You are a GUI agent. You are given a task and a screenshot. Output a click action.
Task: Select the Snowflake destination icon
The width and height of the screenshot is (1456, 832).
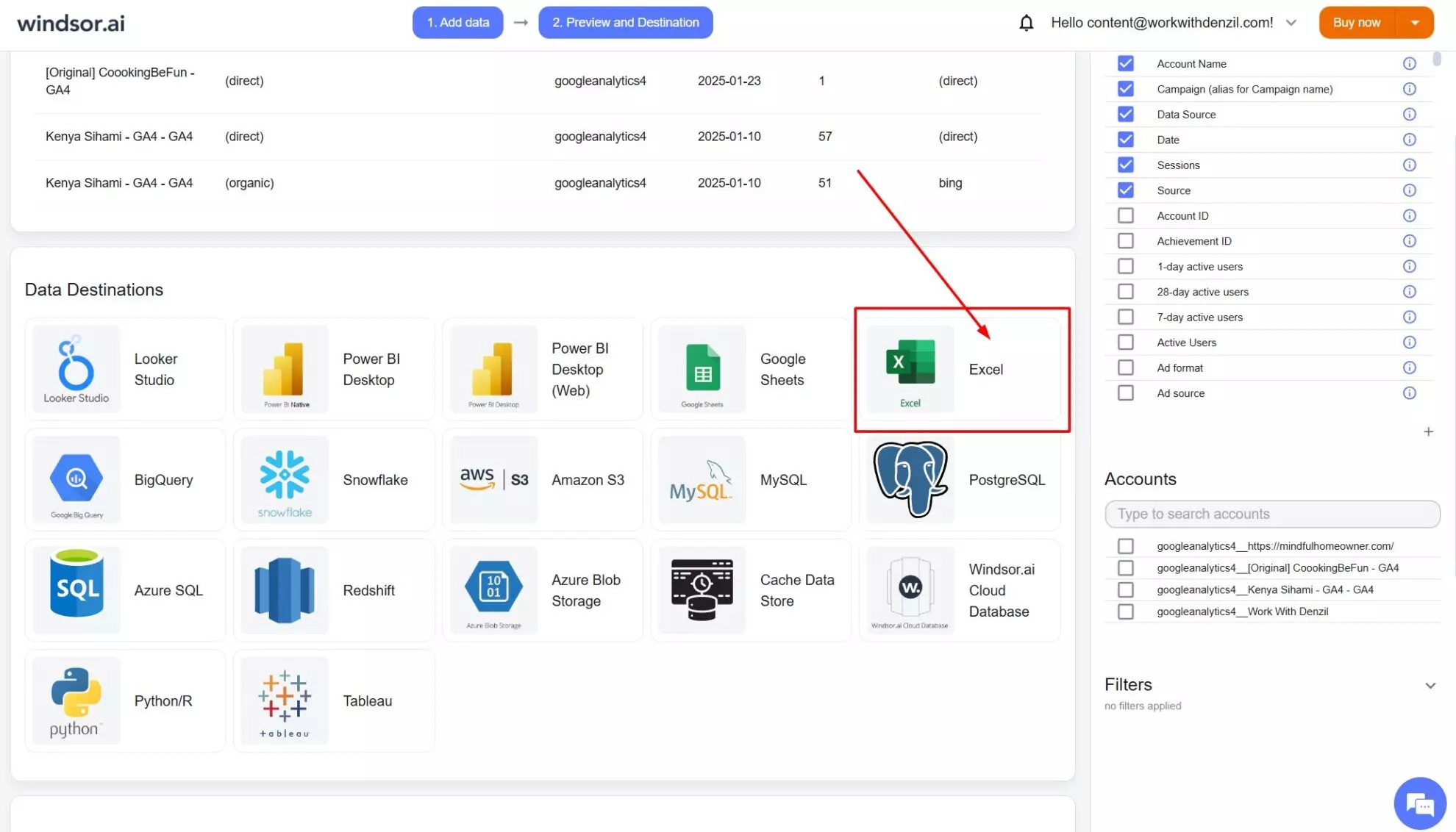coord(285,479)
